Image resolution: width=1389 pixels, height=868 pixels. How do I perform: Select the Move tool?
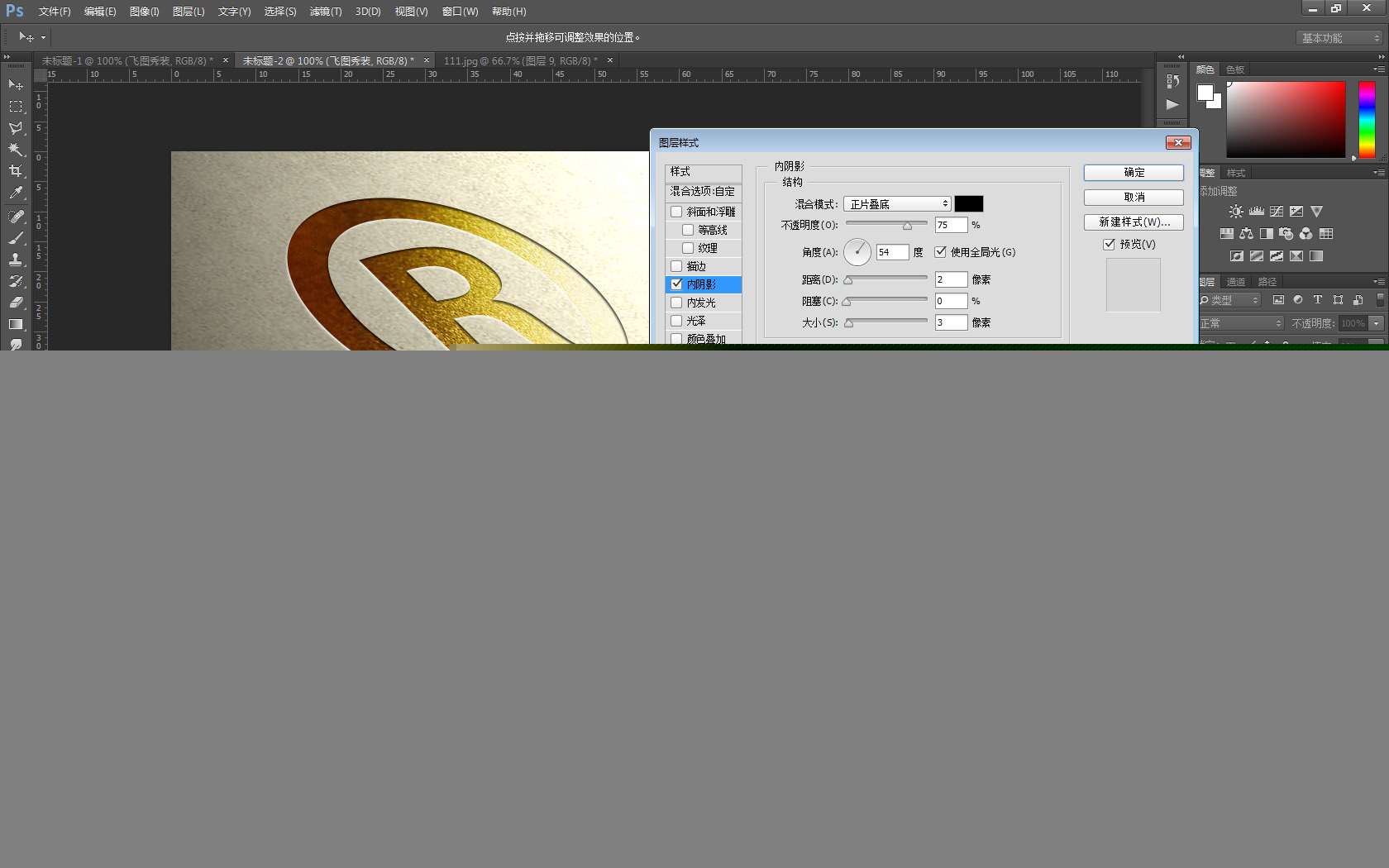(16, 85)
